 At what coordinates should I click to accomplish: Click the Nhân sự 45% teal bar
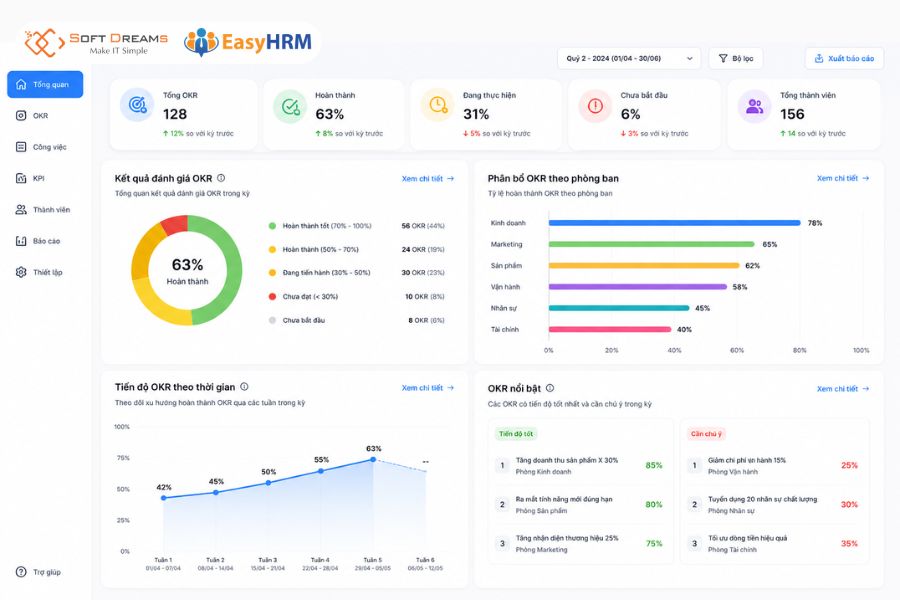click(619, 308)
